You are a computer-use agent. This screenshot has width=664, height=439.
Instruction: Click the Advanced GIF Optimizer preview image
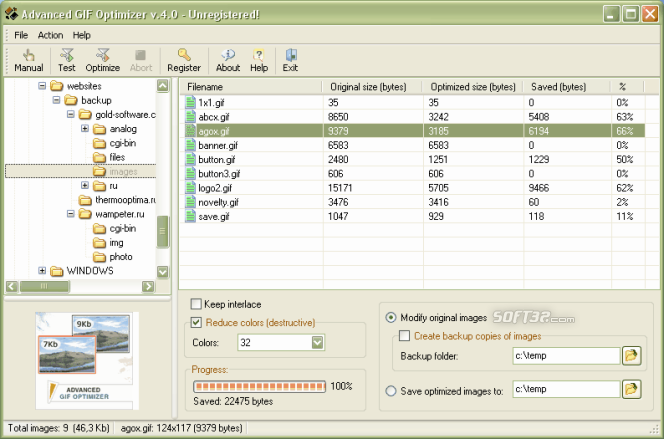click(87, 361)
